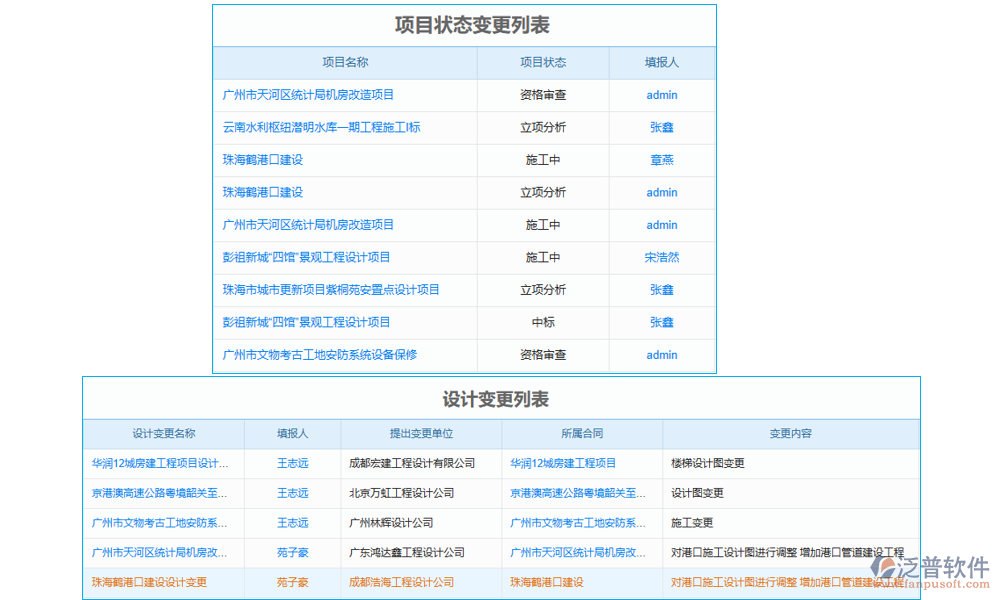Screen dimensions: 1000x600
Task: Click filler 张鑫 for 云南水利枢纽 project
Action: tap(661, 127)
